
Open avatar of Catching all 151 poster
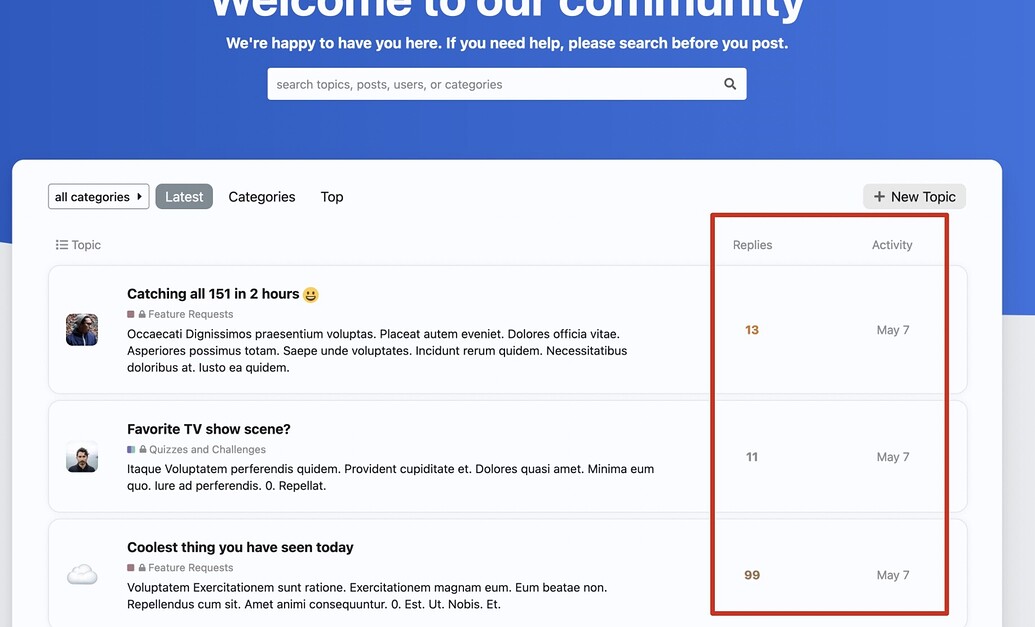point(82,330)
